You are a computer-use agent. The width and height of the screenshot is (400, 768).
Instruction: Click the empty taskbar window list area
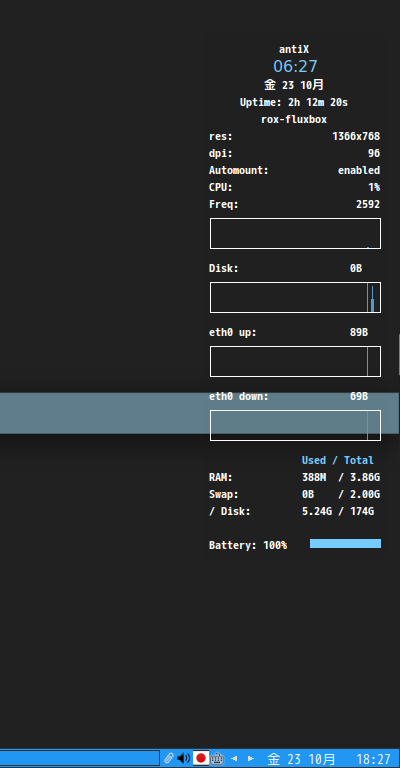coord(79,758)
